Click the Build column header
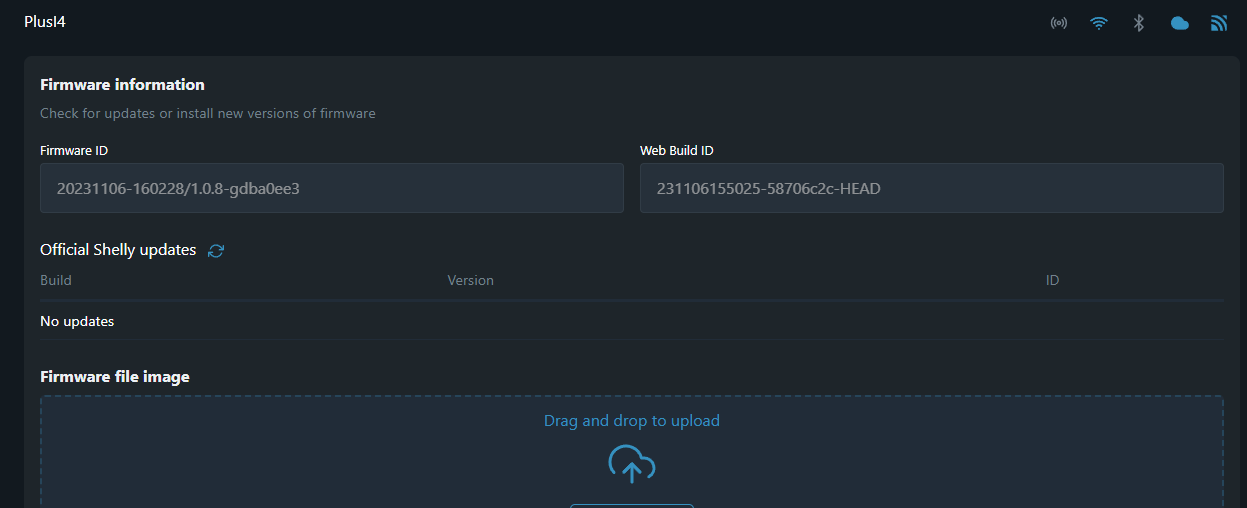This screenshot has height=508, width=1247. pos(56,280)
